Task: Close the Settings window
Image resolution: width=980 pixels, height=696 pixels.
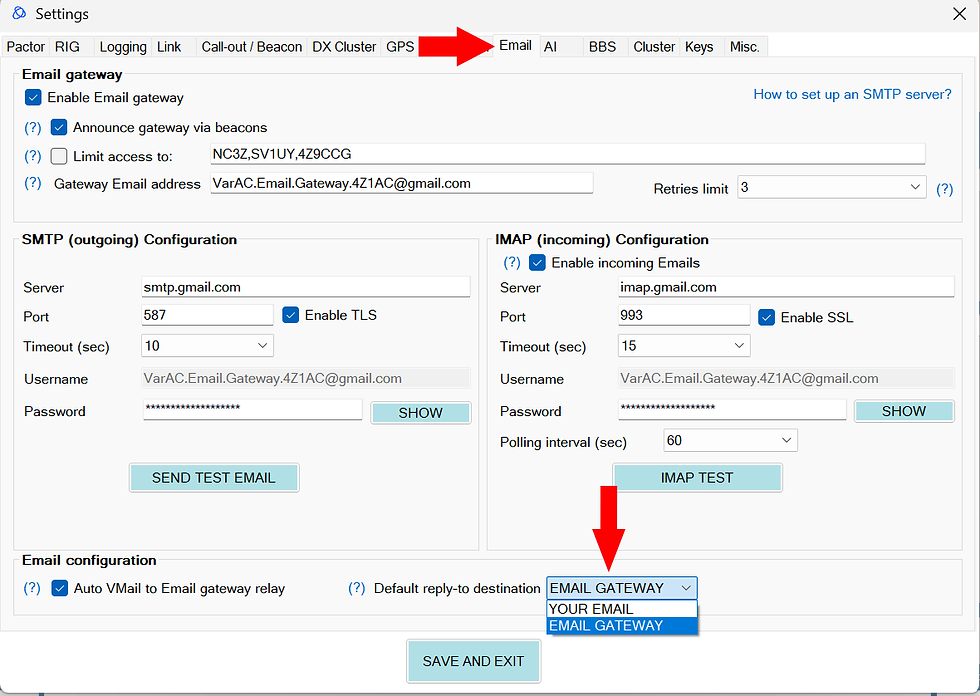Action: pyautogui.click(x=959, y=14)
